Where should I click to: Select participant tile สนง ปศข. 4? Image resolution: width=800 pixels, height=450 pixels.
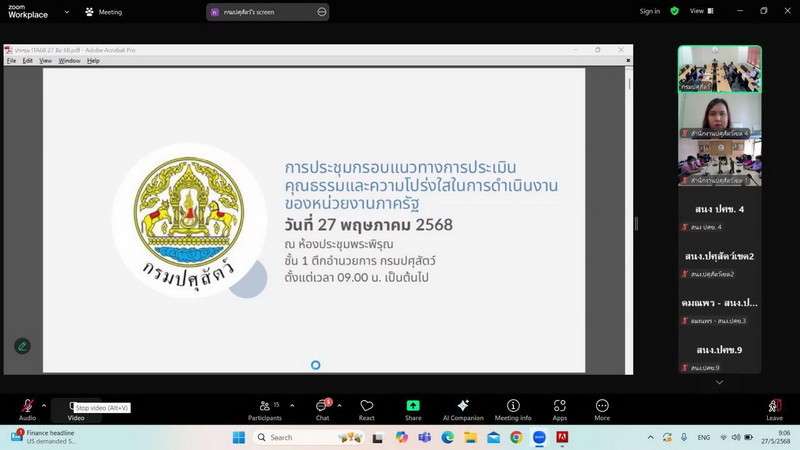click(719, 209)
